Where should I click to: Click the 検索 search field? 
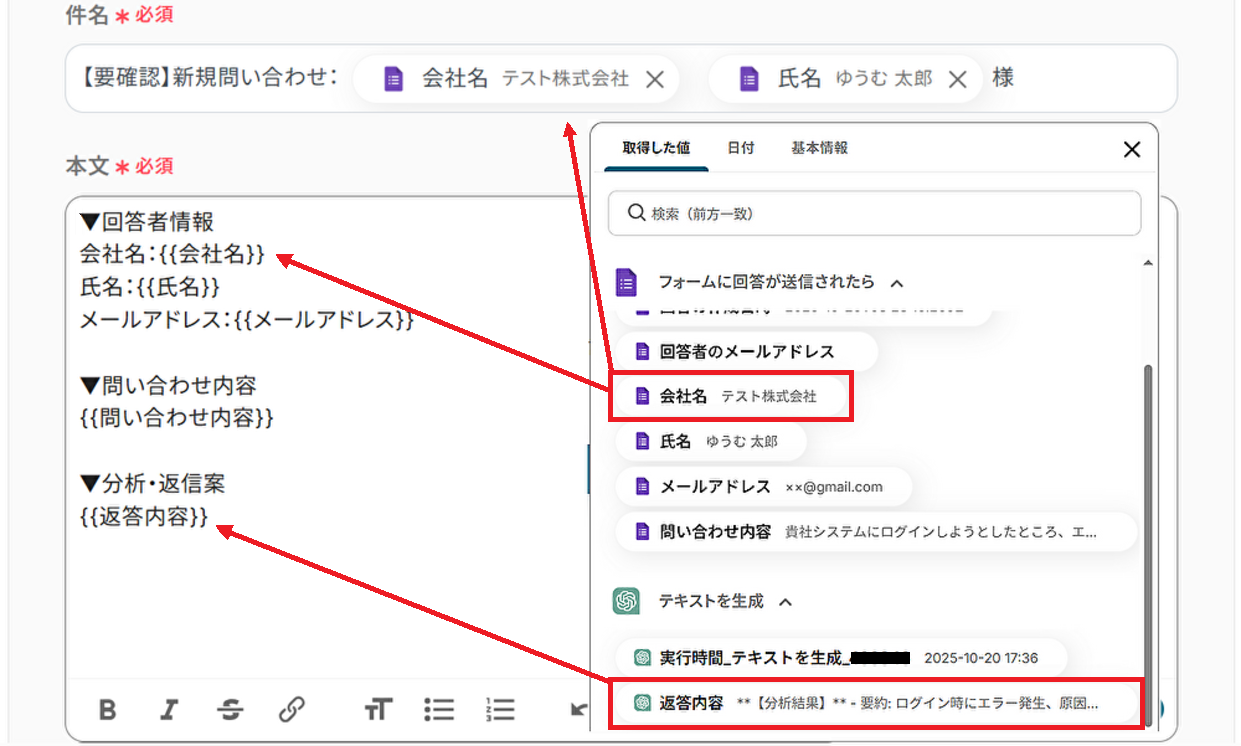click(x=874, y=213)
